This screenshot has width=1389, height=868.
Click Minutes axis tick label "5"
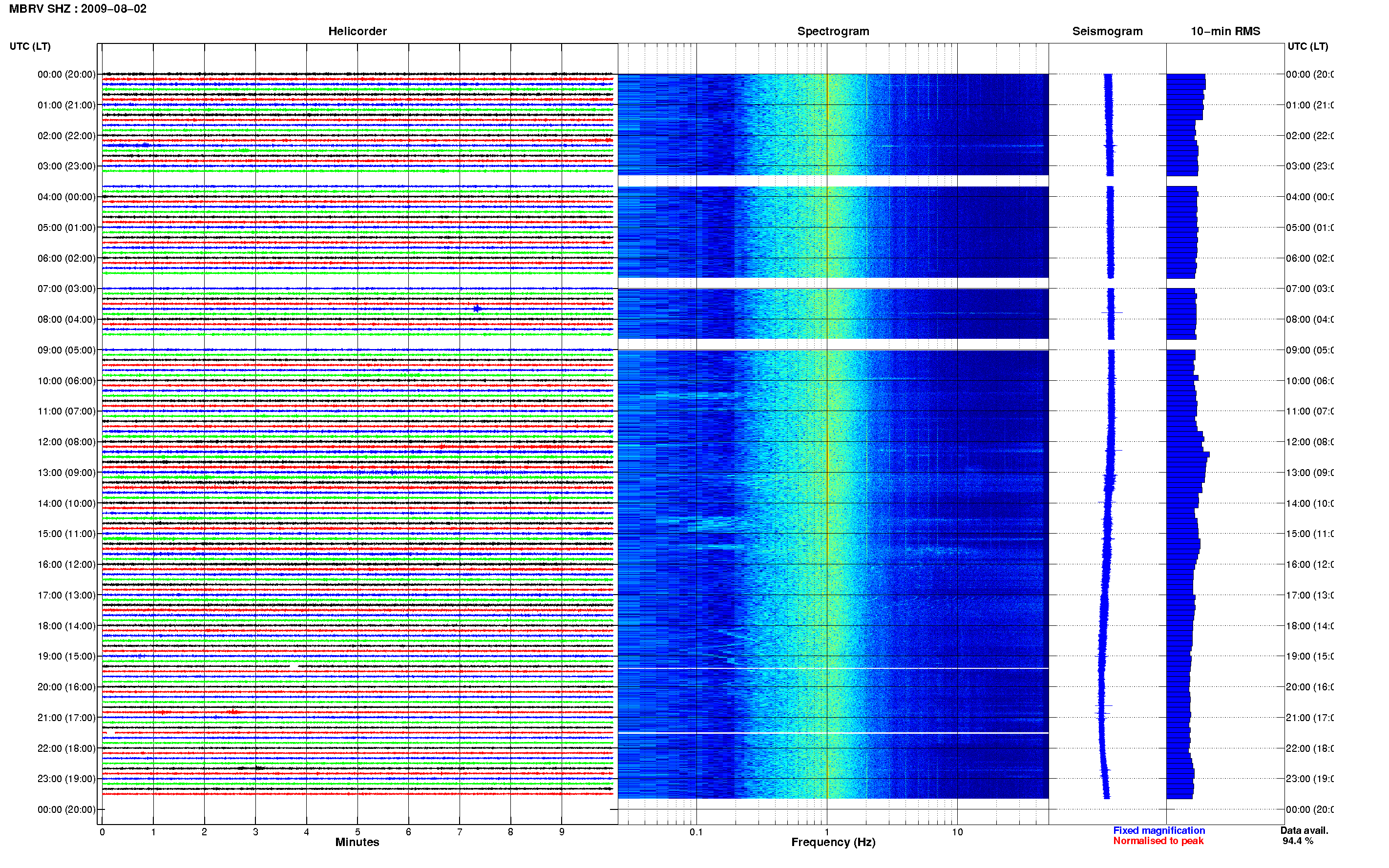click(x=357, y=832)
